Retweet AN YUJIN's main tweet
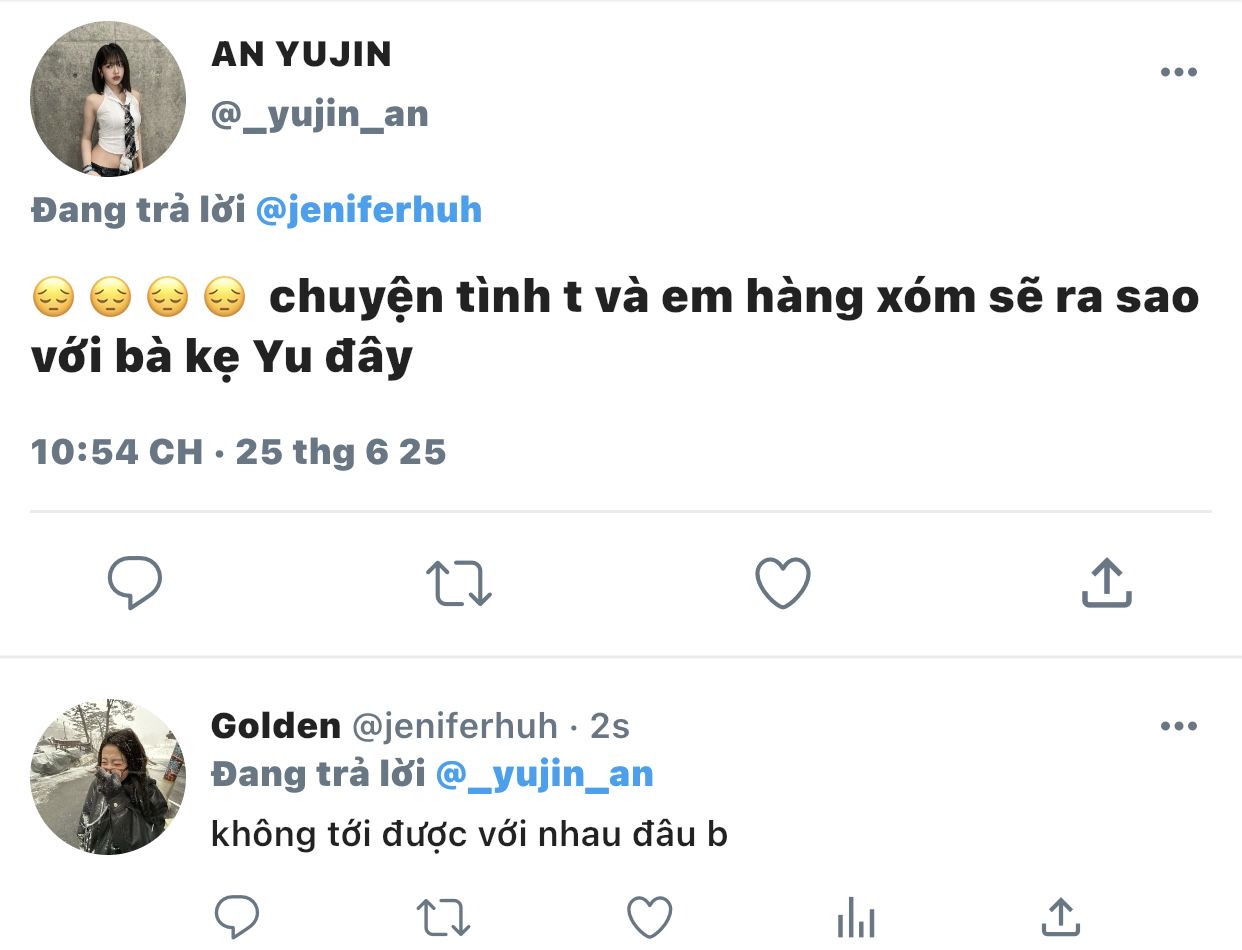The image size is (1242, 950). tap(459, 583)
